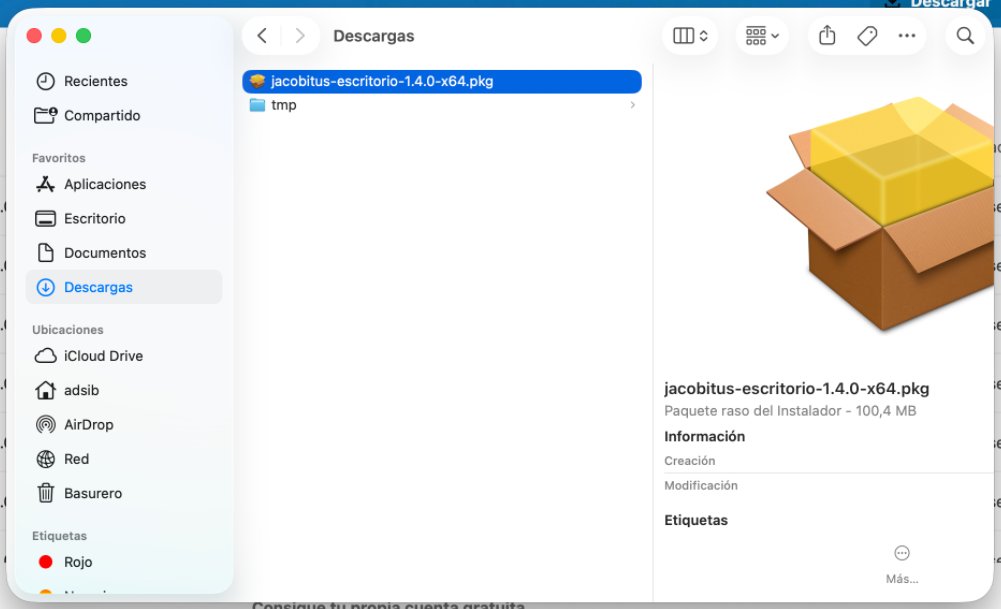Select the Rojo tag in sidebar
The image size is (1001, 609).
[x=124, y=562]
